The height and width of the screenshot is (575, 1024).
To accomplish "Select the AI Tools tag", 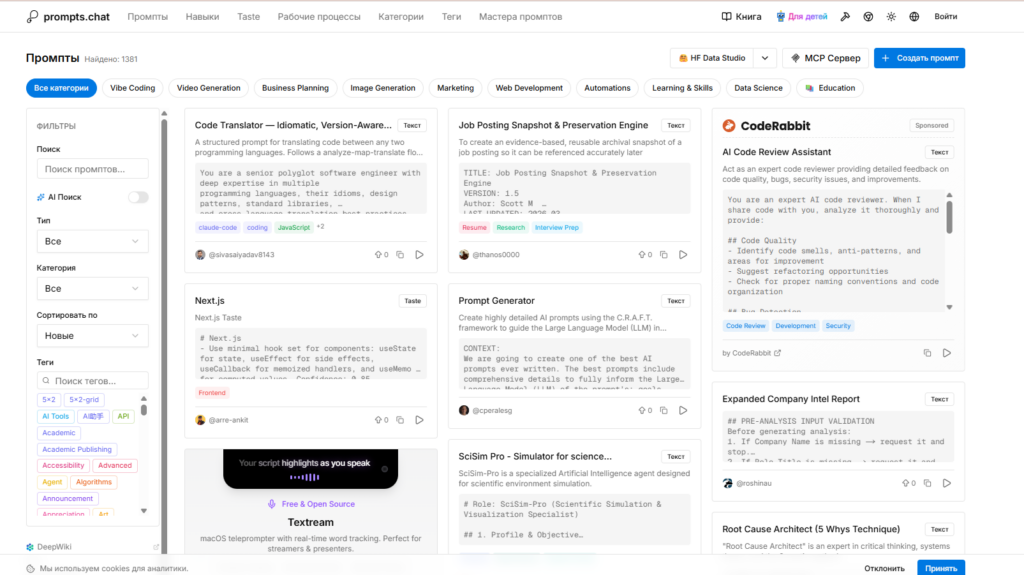I will [56, 416].
